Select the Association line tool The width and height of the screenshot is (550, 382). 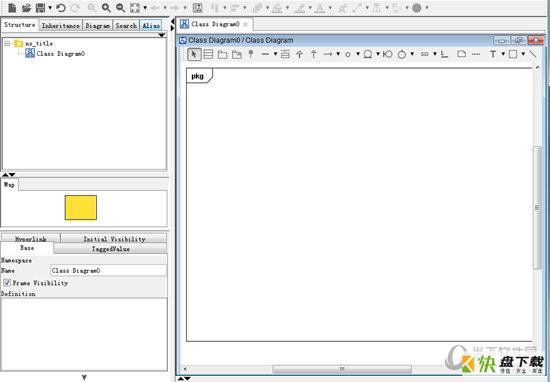coord(266,54)
